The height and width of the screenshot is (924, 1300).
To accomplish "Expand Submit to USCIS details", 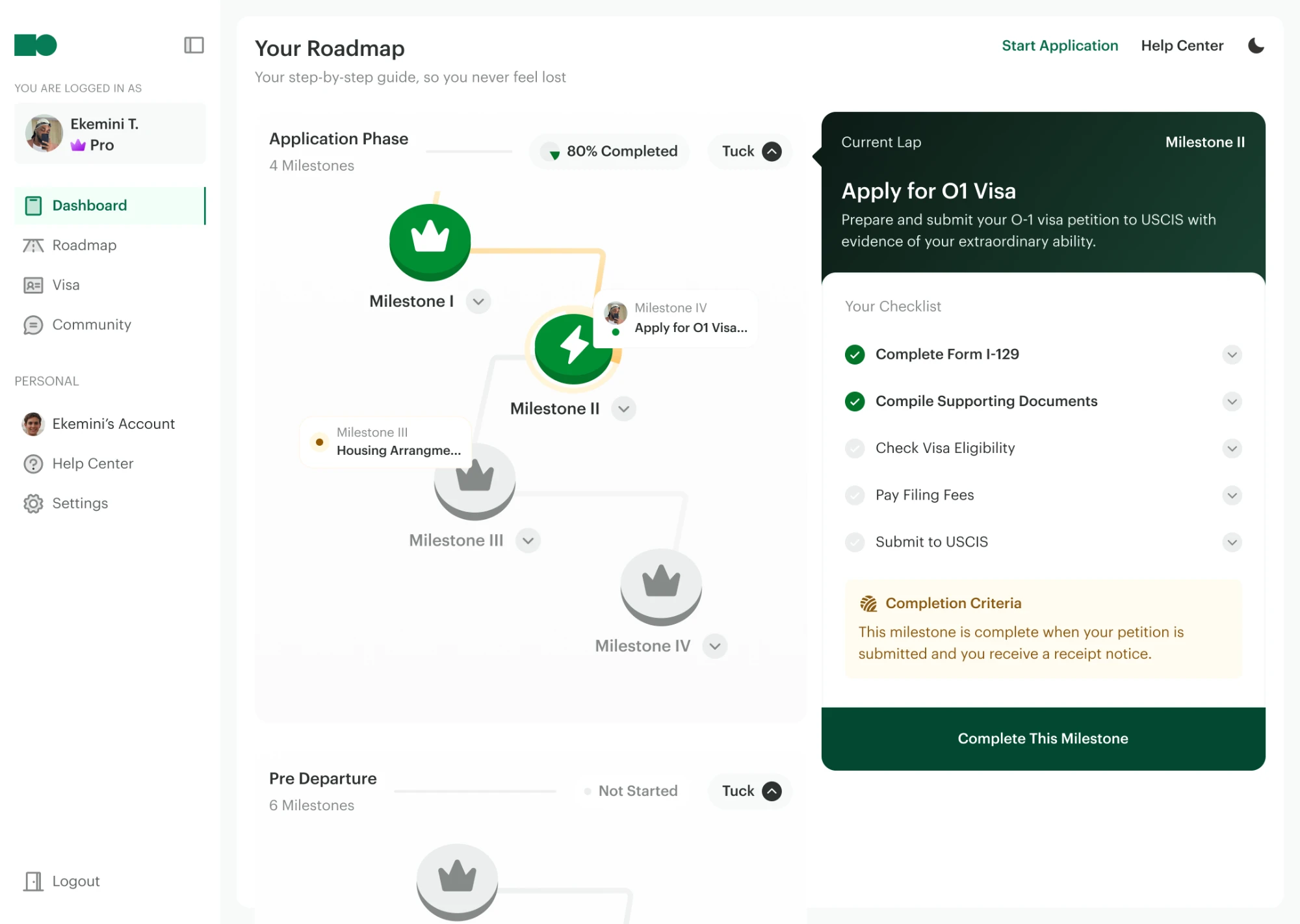I will point(1232,542).
